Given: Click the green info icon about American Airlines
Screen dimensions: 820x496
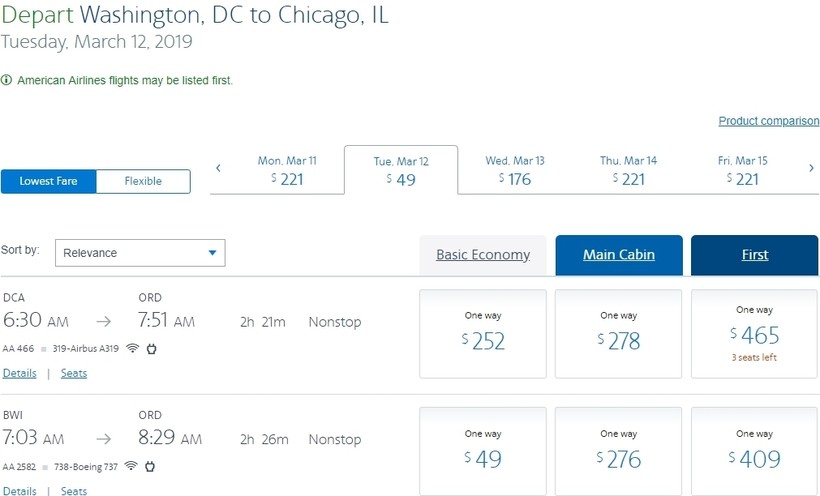Looking at the screenshot, I should click(6, 80).
